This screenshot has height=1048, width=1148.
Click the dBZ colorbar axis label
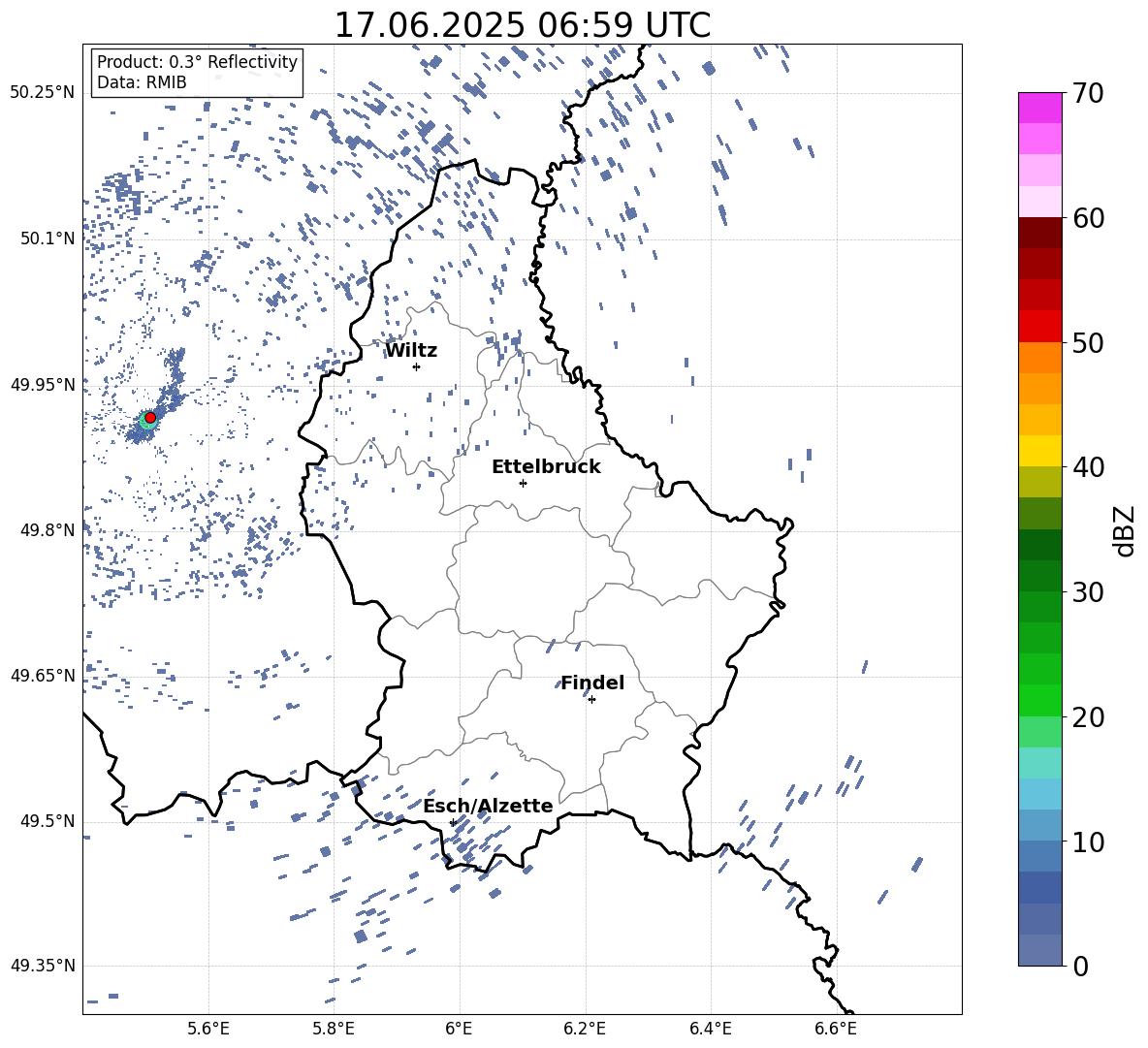pos(1123,530)
